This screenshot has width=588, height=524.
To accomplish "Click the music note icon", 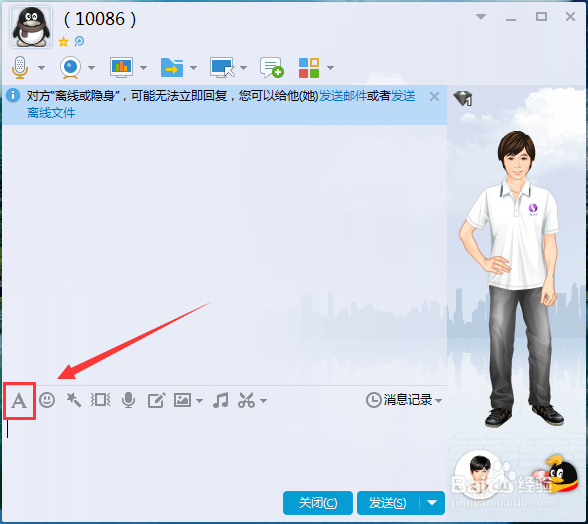I will point(220,400).
